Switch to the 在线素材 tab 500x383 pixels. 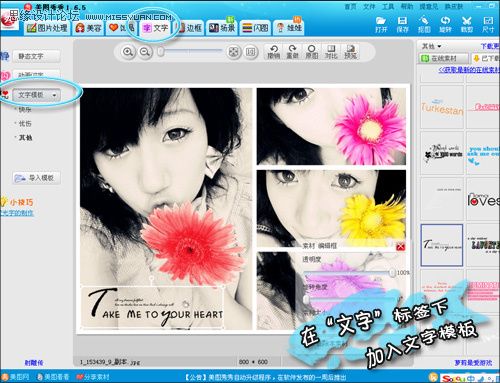pyautogui.click(x=444, y=58)
